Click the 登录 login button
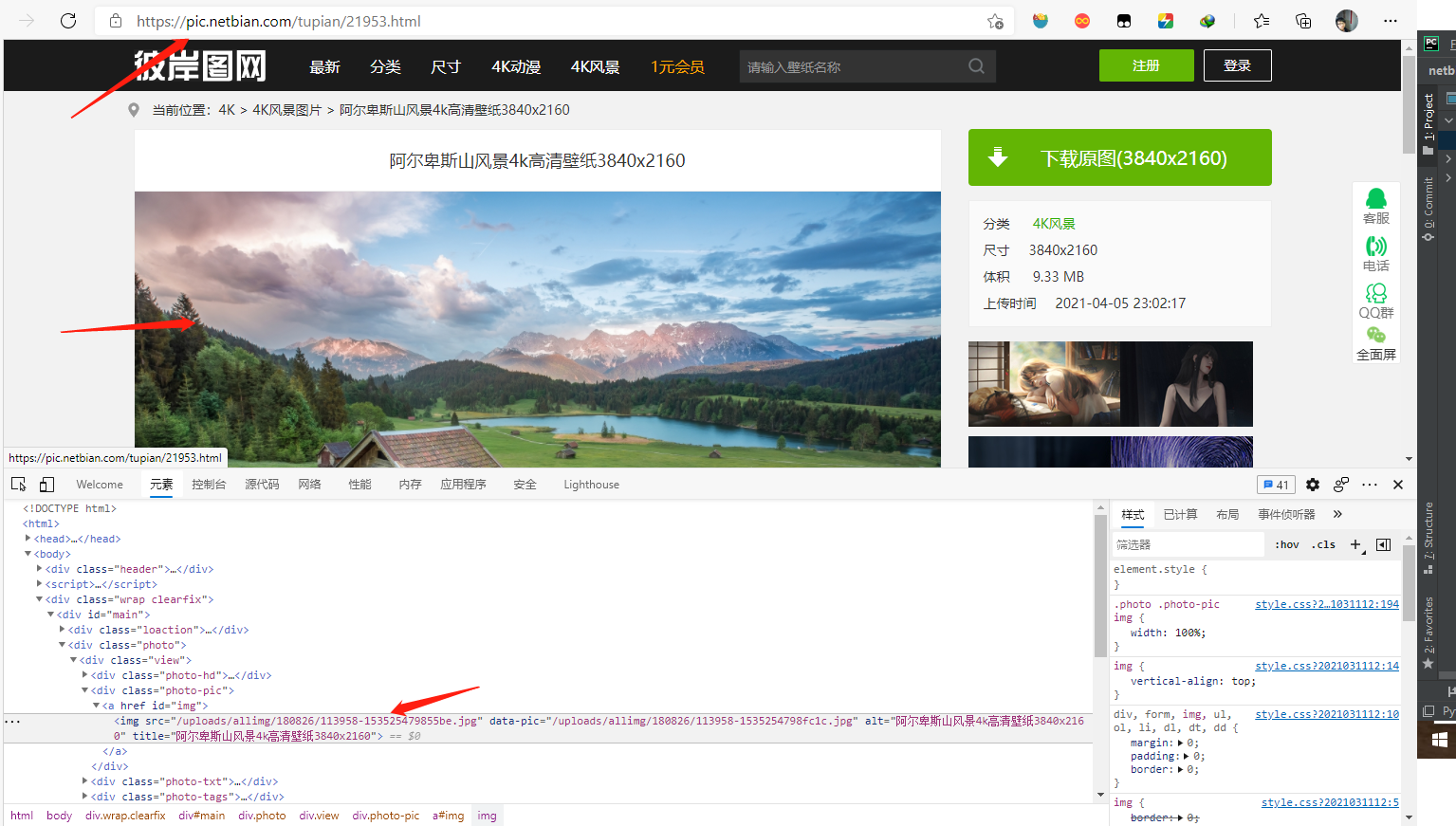The image size is (1456, 826). 1237,65
